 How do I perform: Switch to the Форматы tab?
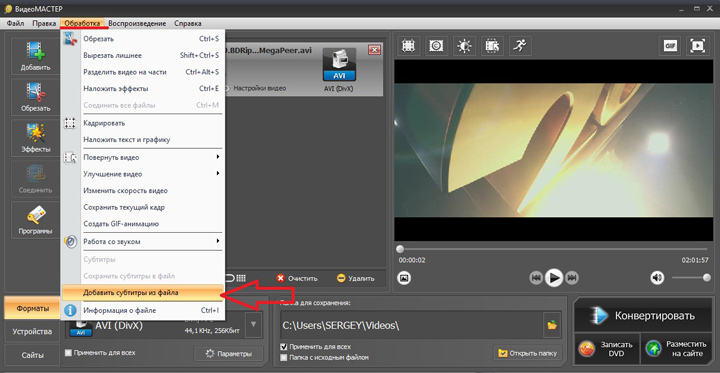pyautogui.click(x=32, y=308)
